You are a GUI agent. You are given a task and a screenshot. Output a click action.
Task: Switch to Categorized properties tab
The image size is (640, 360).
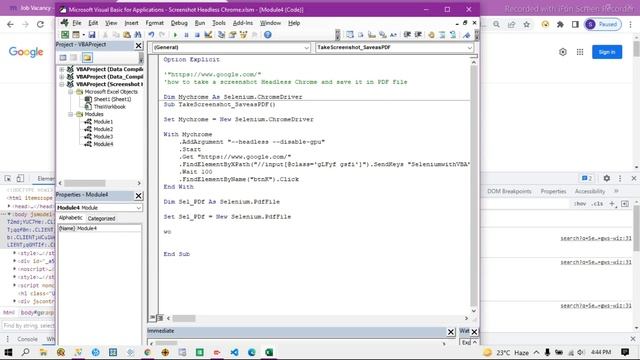point(101,219)
